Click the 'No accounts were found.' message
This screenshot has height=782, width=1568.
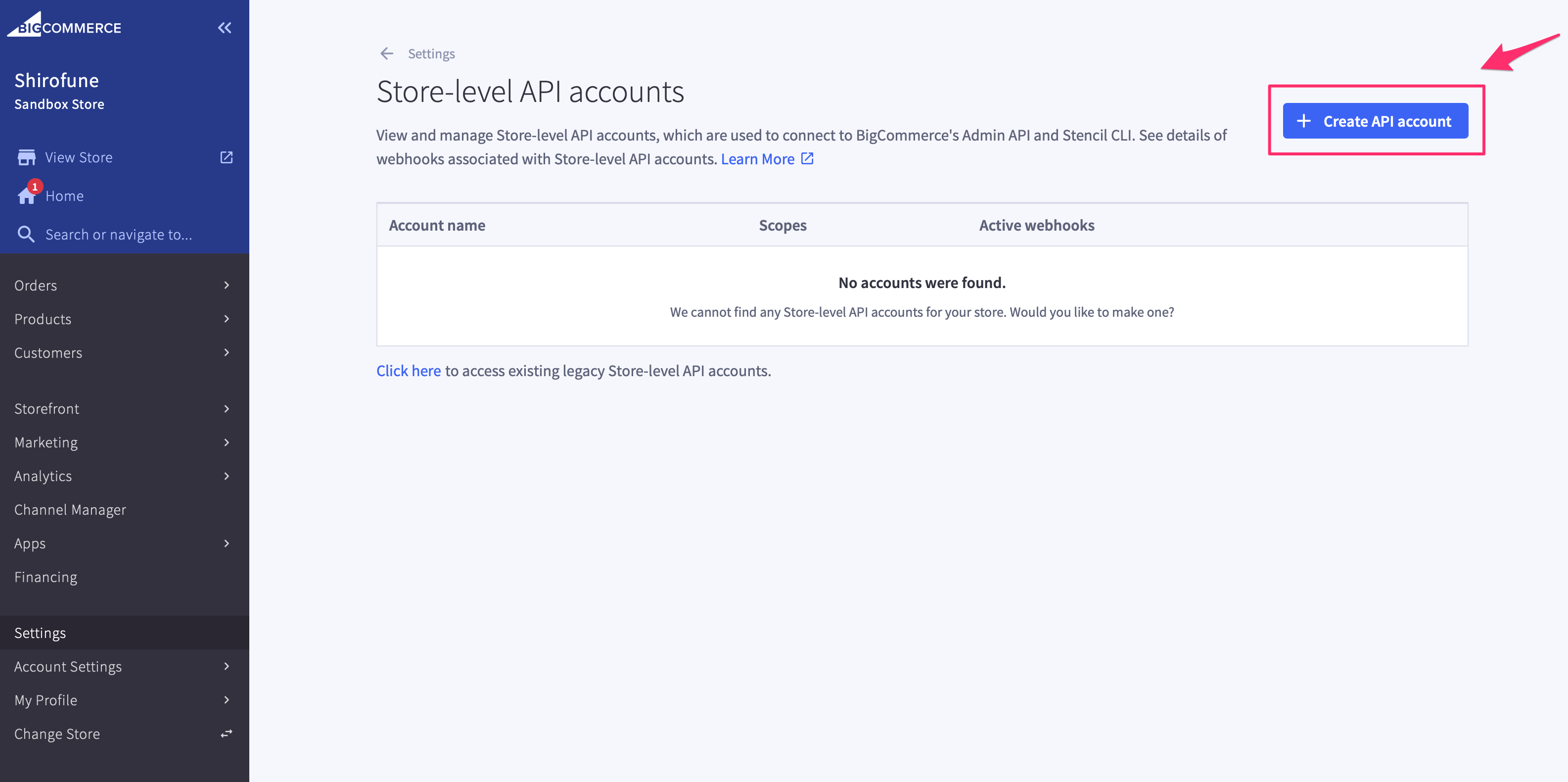pos(922,283)
